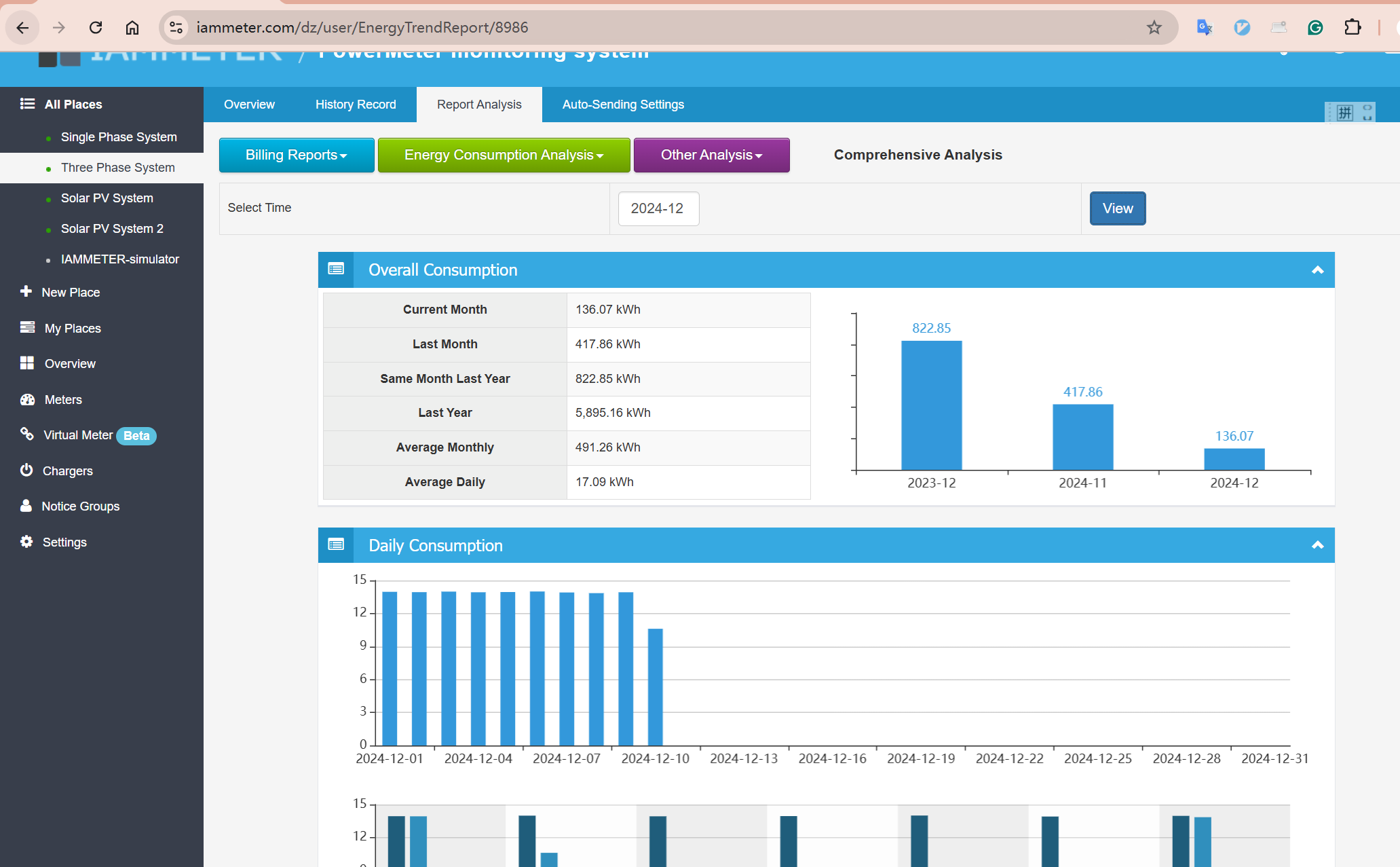Open Meters page in sidebar

click(x=63, y=399)
